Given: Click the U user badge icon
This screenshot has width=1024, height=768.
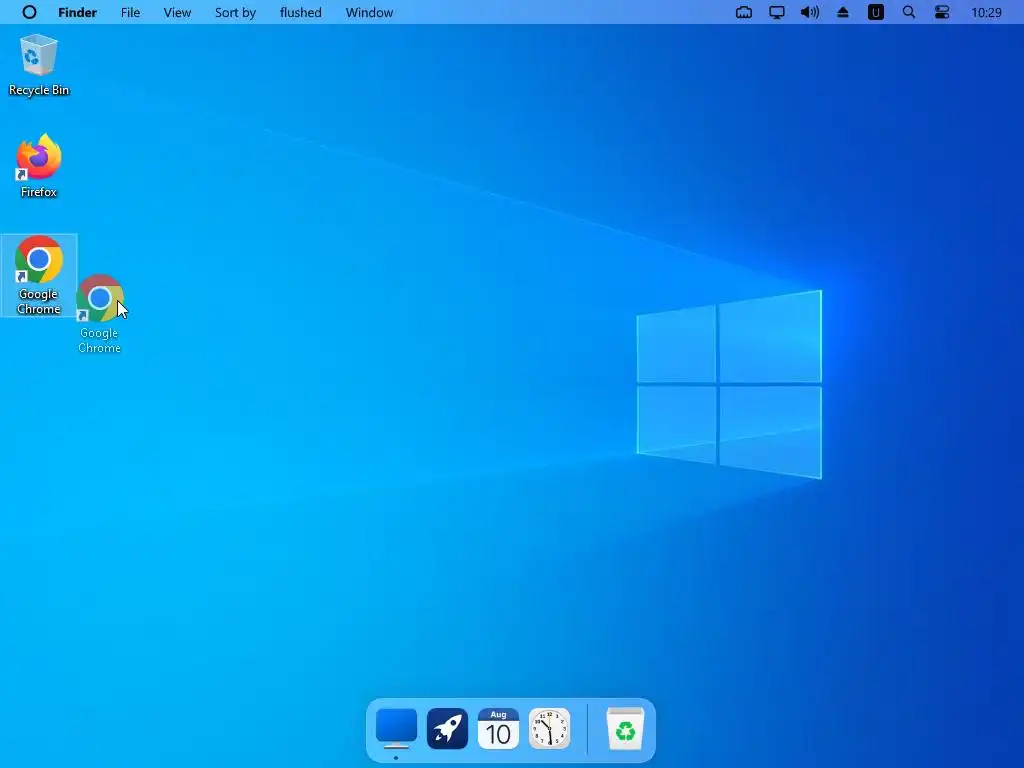Looking at the screenshot, I should point(876,12).
